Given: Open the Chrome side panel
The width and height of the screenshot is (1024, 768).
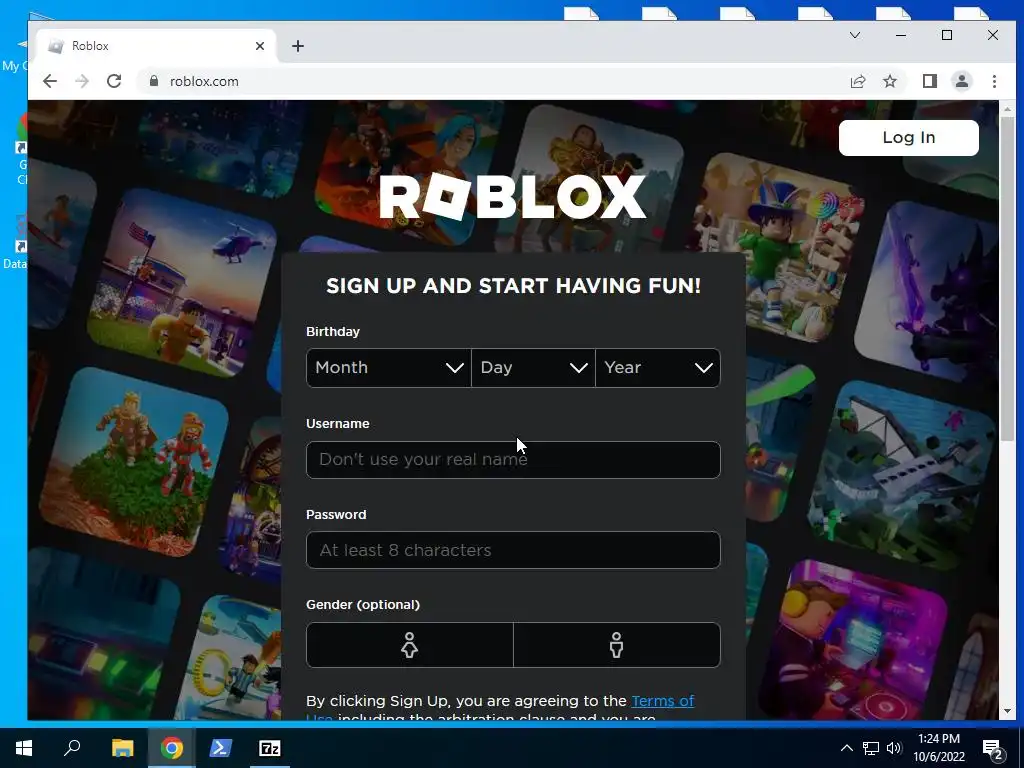Looking at the screenshot, I should click(930, 81).
